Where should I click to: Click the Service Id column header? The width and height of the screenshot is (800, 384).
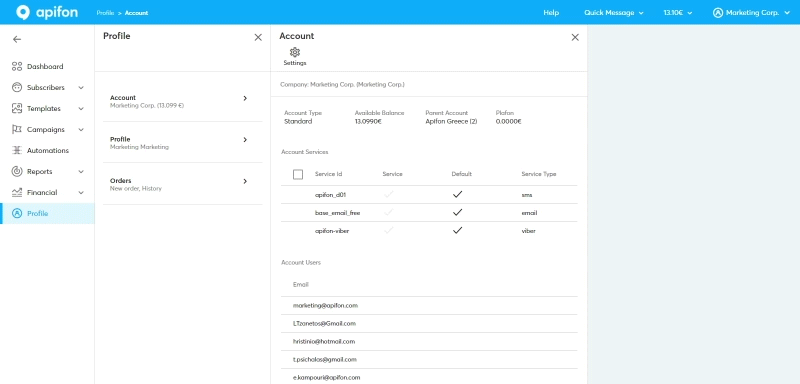click(329, 174)
